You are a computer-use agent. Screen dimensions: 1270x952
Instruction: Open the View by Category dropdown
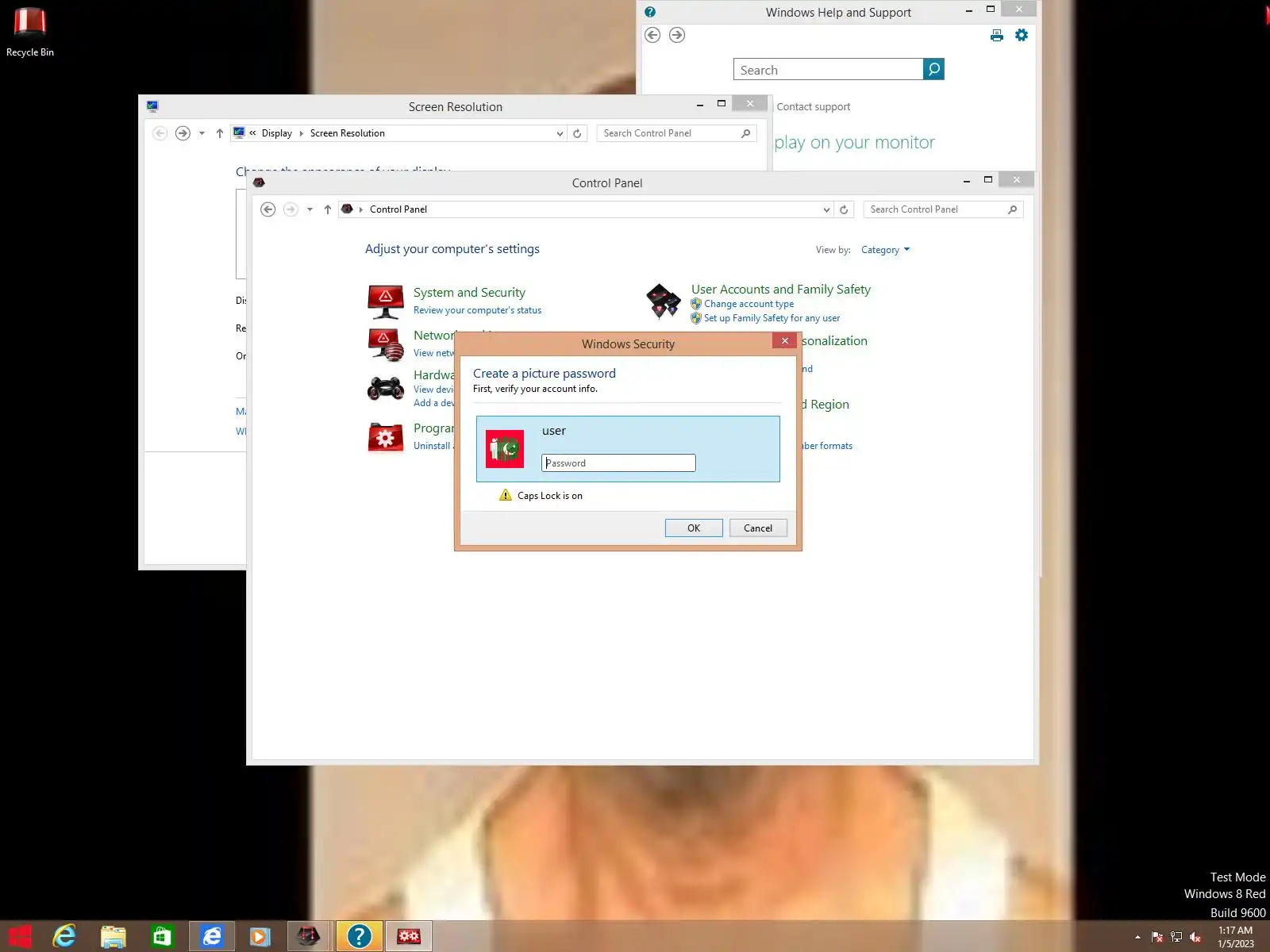point(885,250)
